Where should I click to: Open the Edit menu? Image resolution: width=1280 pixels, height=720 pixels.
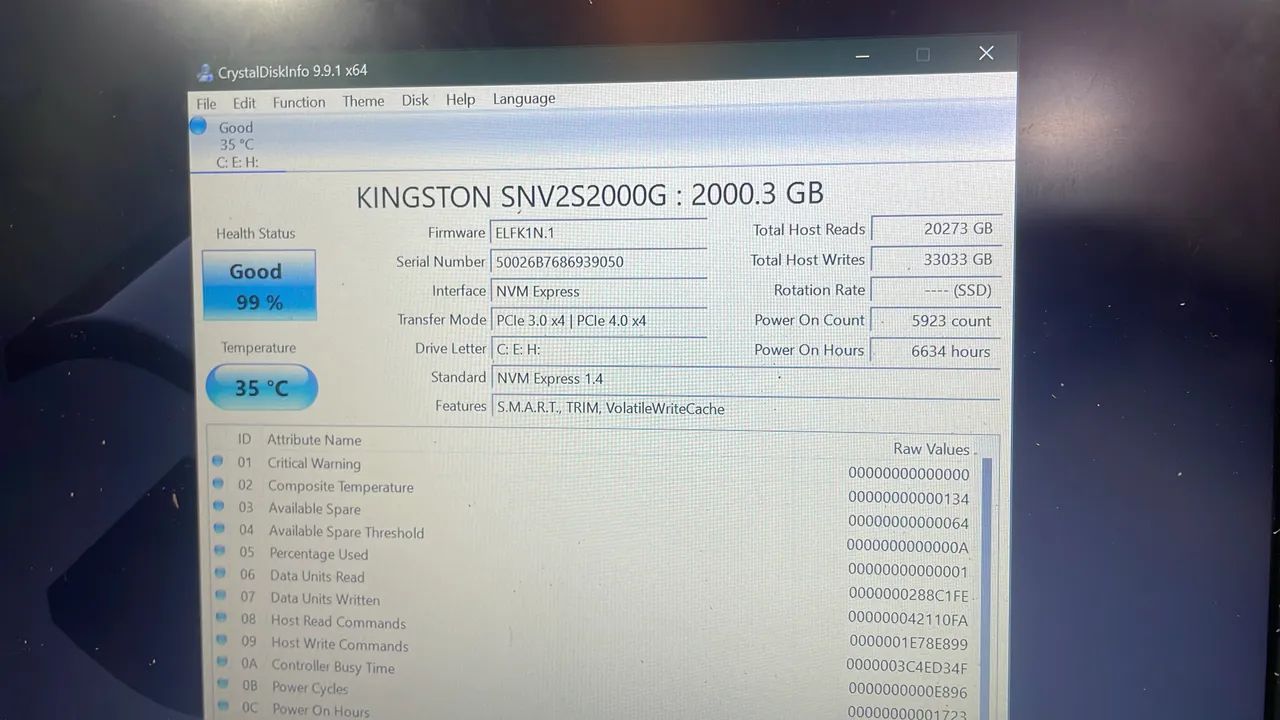point(244,103)
